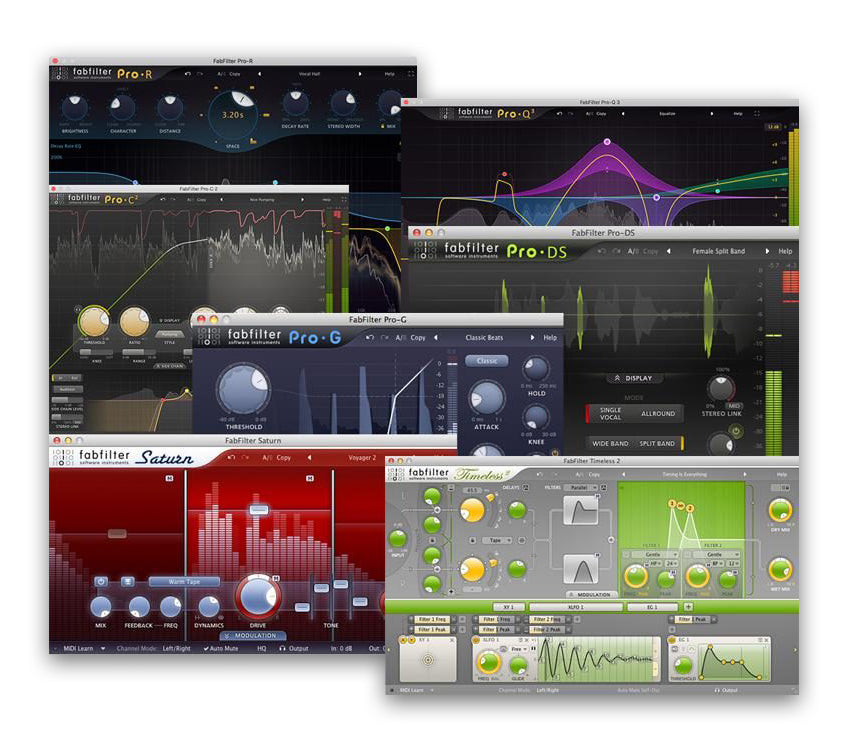Select SPLIT BAND processing in Pro-DS
This screenshot has height=750, width=847.
[x=657, y=443]
